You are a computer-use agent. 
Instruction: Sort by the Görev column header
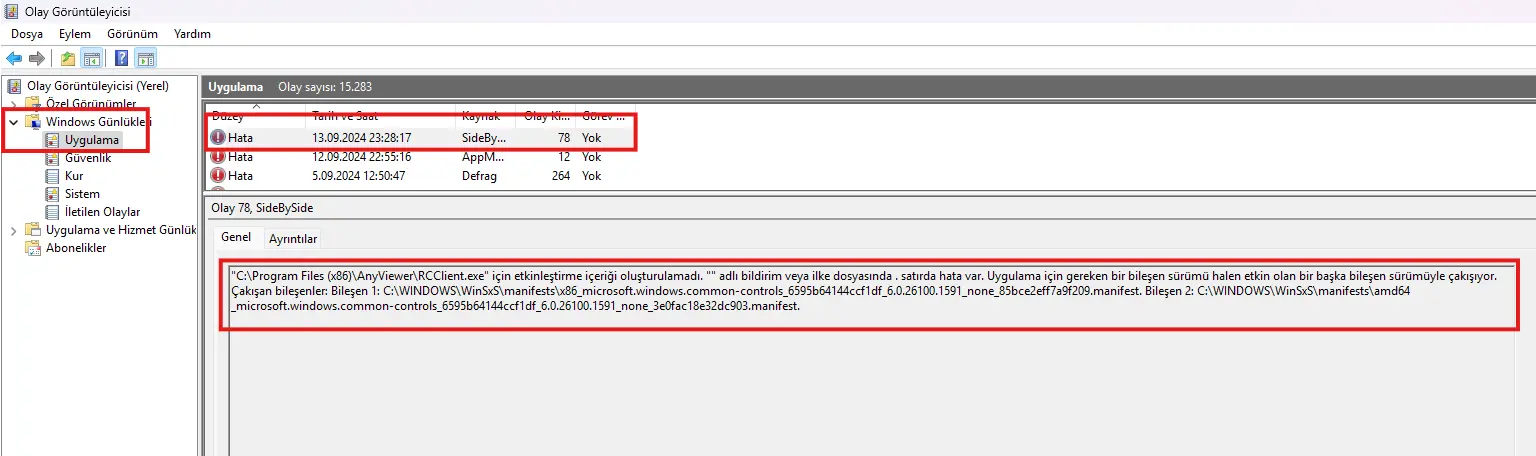tap(605, 115)
